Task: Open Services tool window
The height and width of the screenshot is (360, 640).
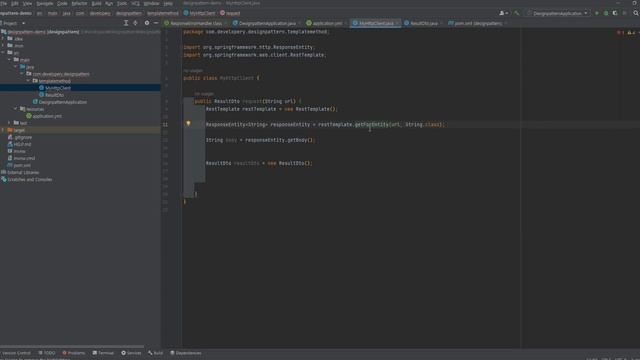Action: tap(131, 353)
